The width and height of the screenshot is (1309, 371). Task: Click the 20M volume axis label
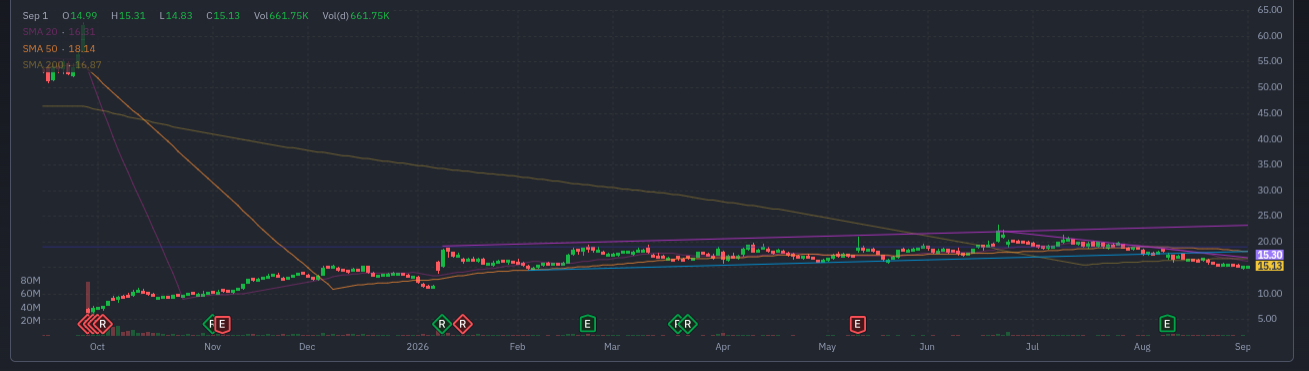[x=30, y=321]
